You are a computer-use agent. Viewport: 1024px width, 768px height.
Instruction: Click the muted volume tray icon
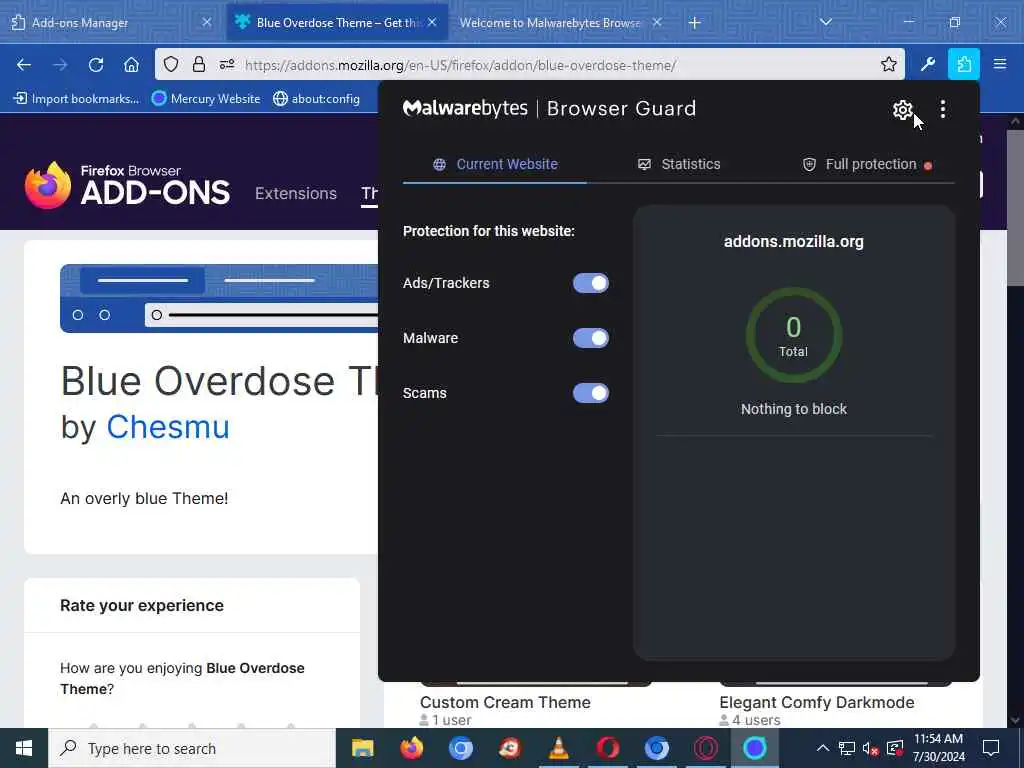pyautogui.click(x=870, y=748)
